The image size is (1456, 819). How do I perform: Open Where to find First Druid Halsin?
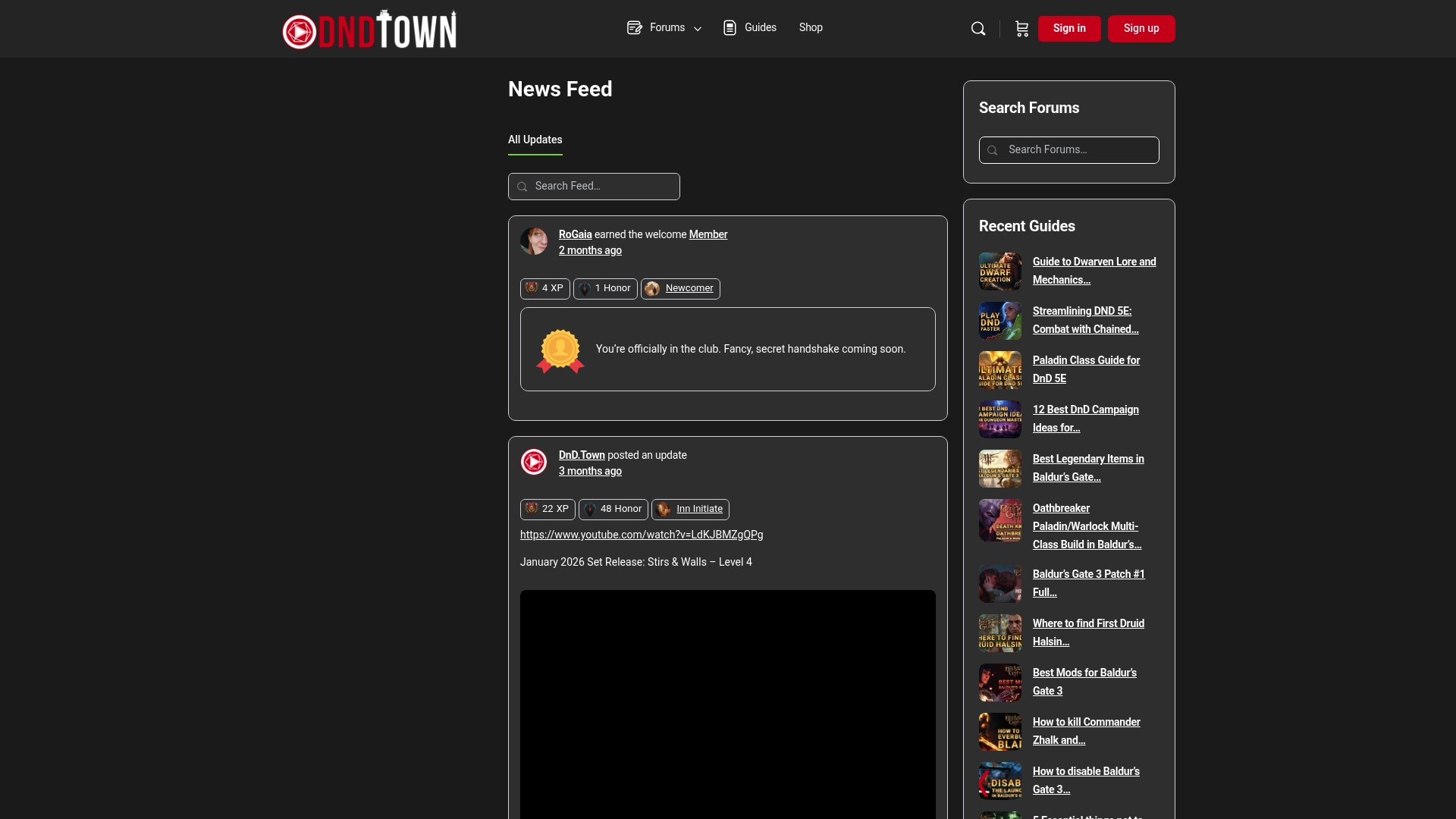(1088, 633)
